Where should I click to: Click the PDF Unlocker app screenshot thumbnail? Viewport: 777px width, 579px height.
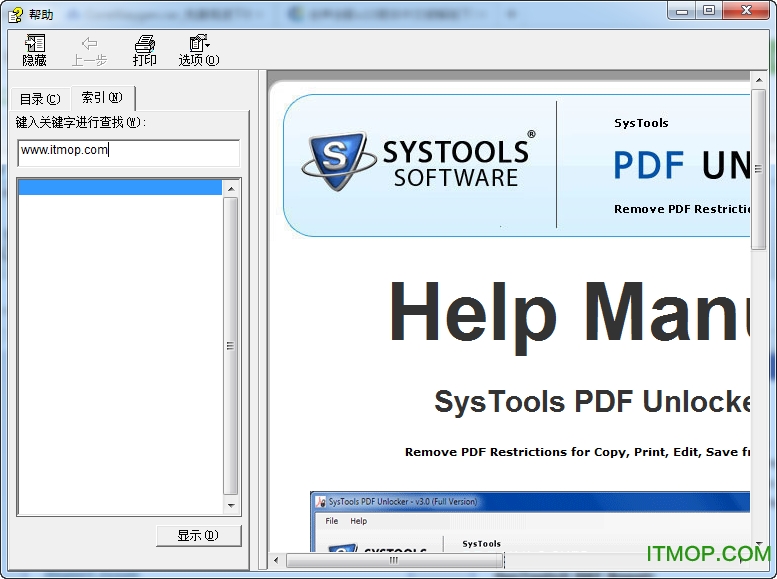click(530, 521)
